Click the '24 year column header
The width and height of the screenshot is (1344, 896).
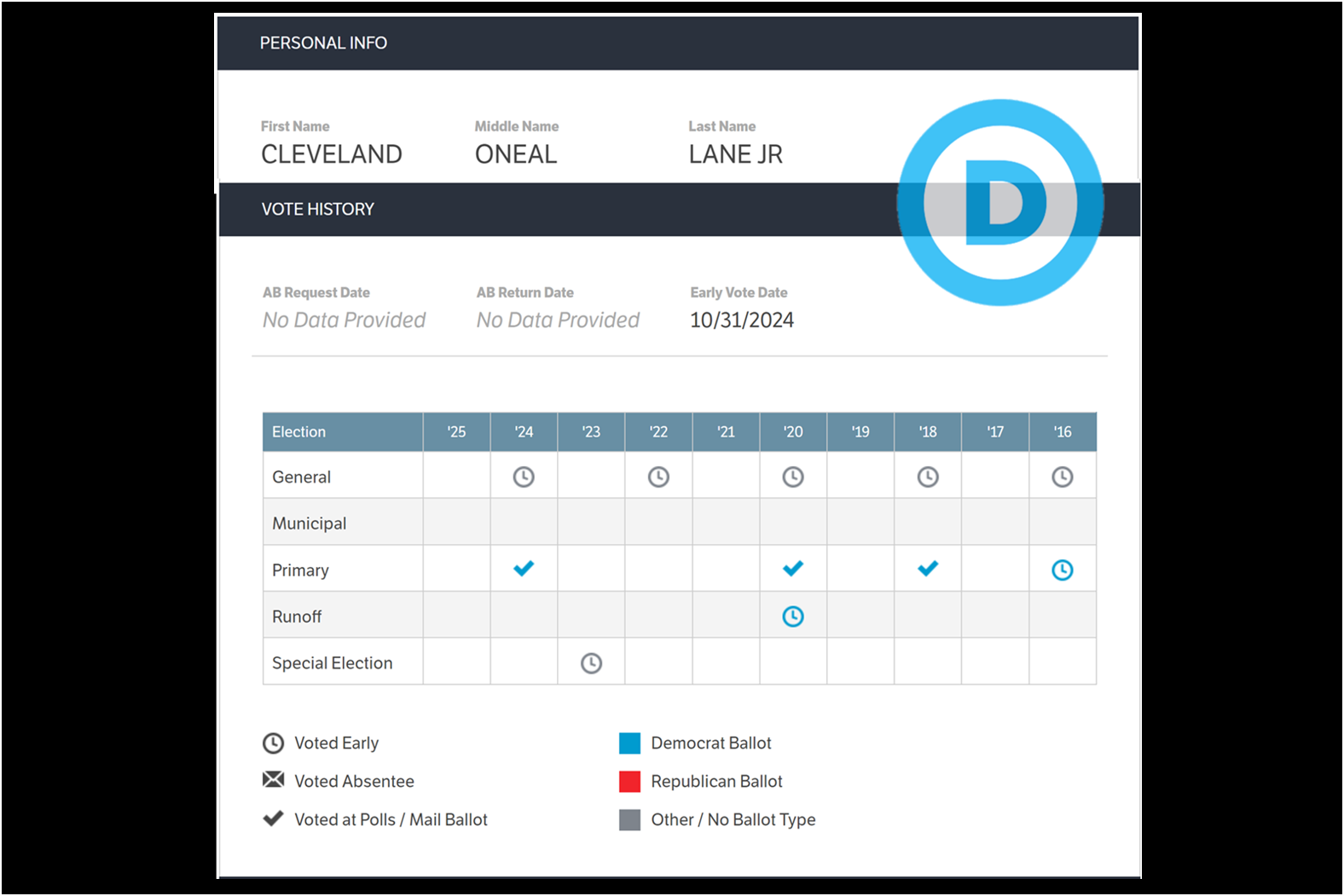point(524,432)
